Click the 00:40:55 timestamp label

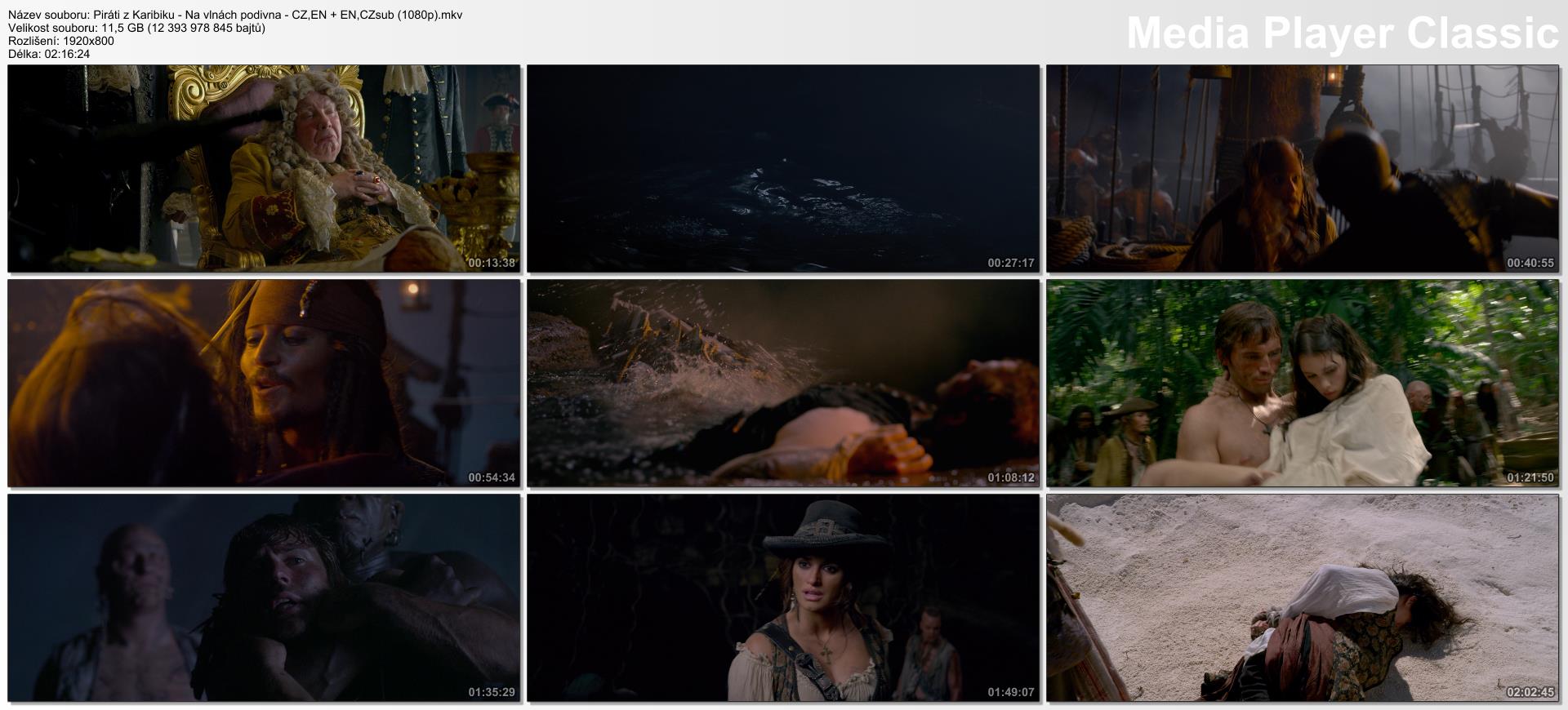[x=1530, y=263]
